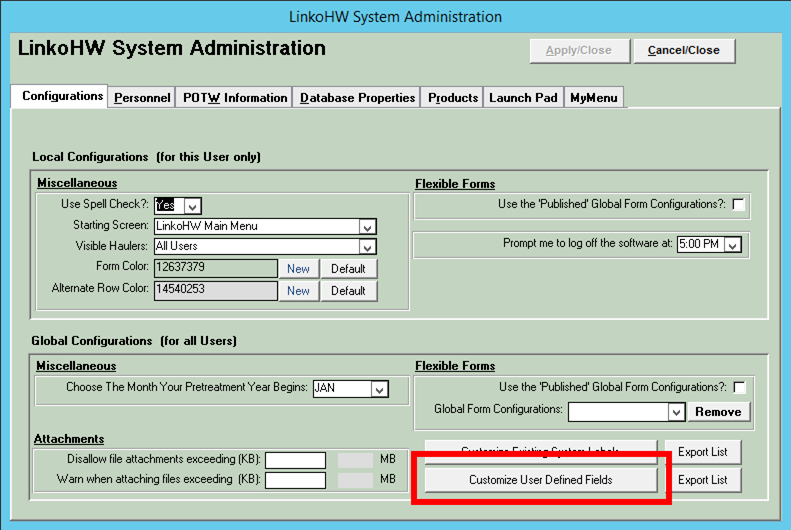Open the Products tab

453,97
